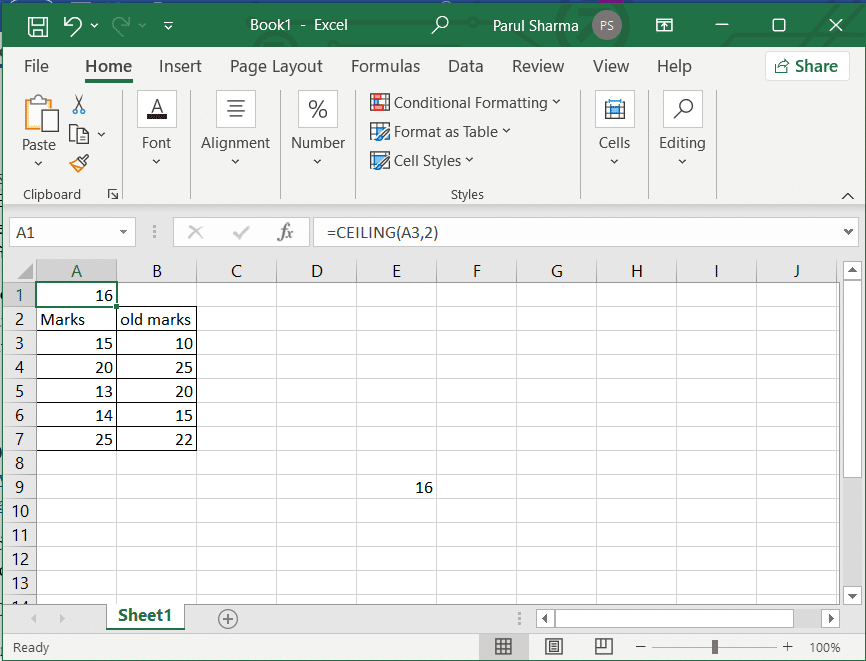Switch to the Review tab

(x=538, y=66)
